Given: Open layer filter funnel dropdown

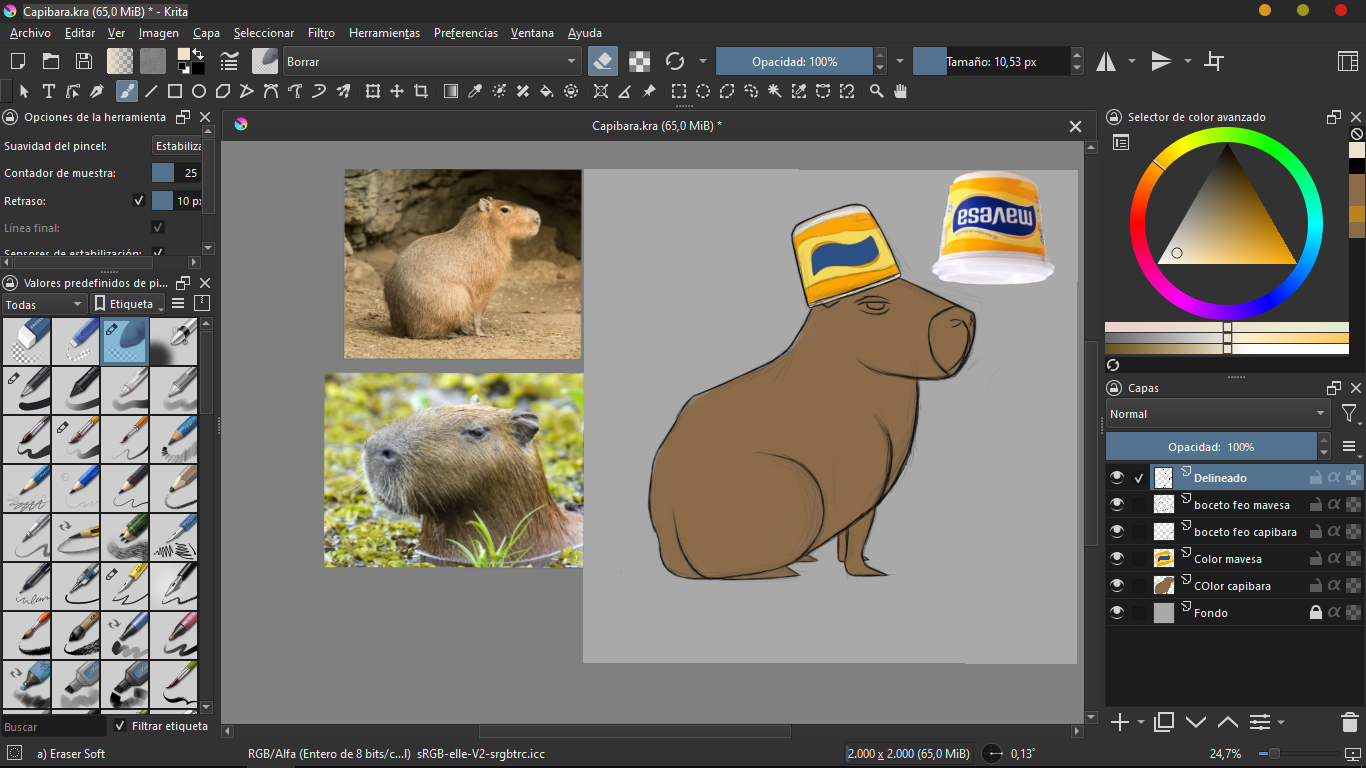Looking at the screenshot, I should coord(1349,414).
